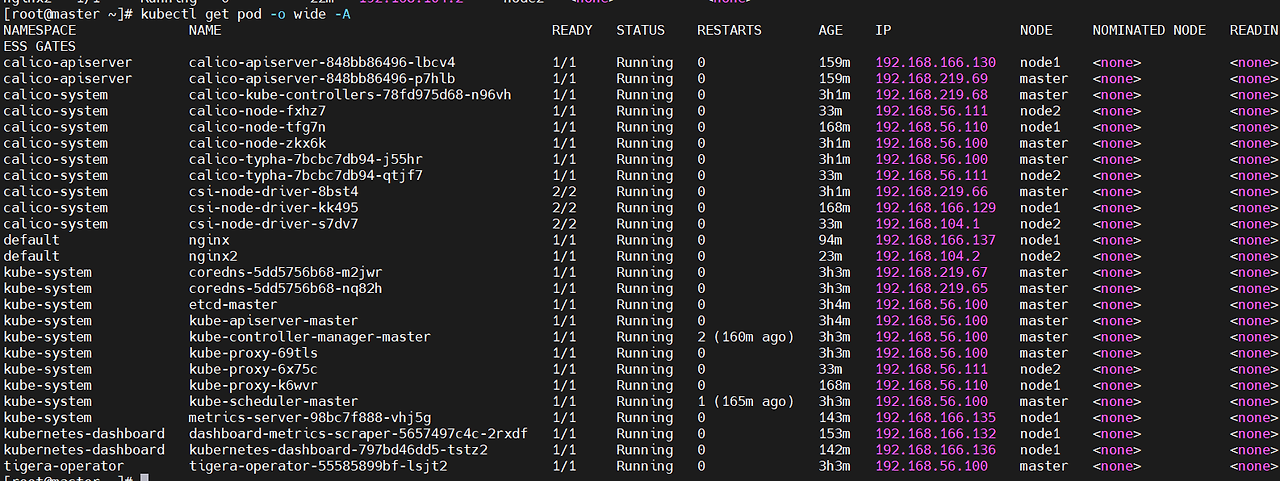This screenshot has width=1280, height=481.
Task: Click IP address 192.168.166.132
Action: [936, 433]
